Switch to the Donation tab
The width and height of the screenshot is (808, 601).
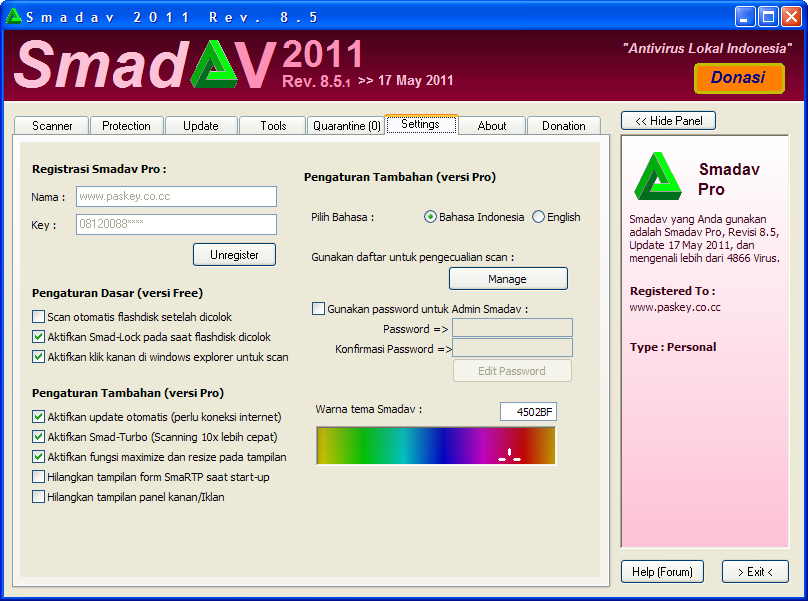[x=563, y=126]
